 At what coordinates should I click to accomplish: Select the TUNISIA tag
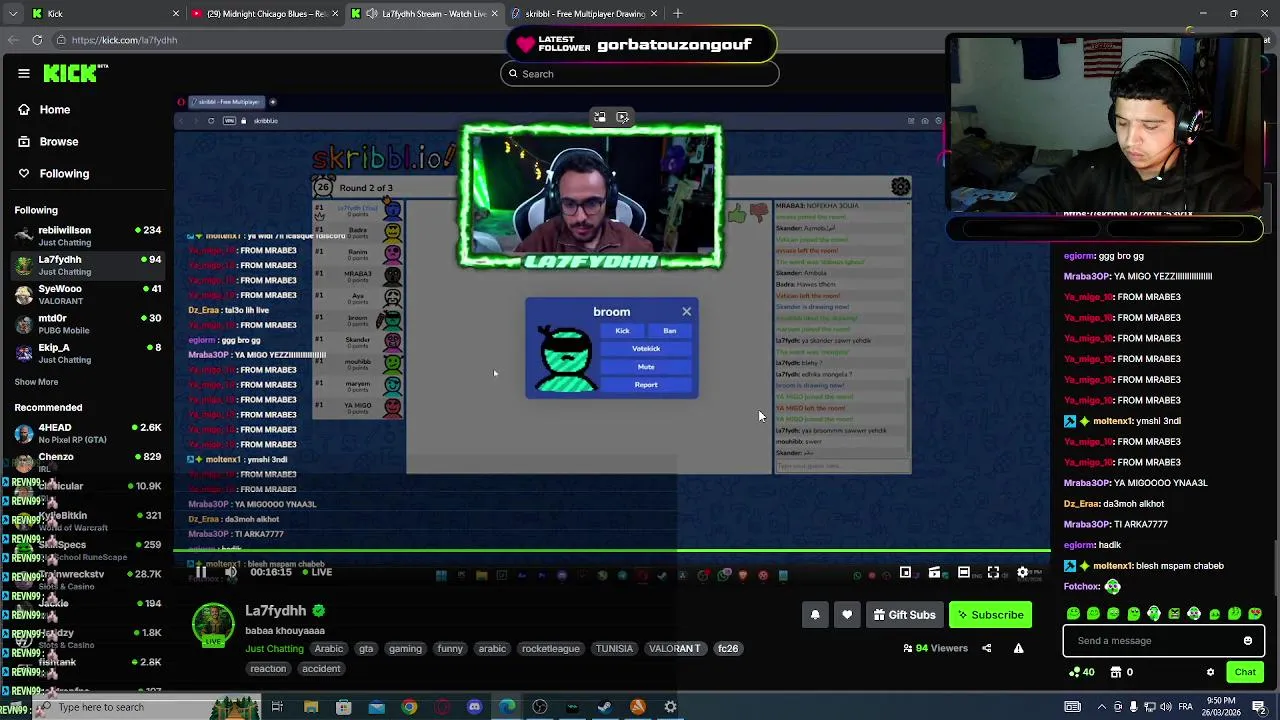(614, 649)
